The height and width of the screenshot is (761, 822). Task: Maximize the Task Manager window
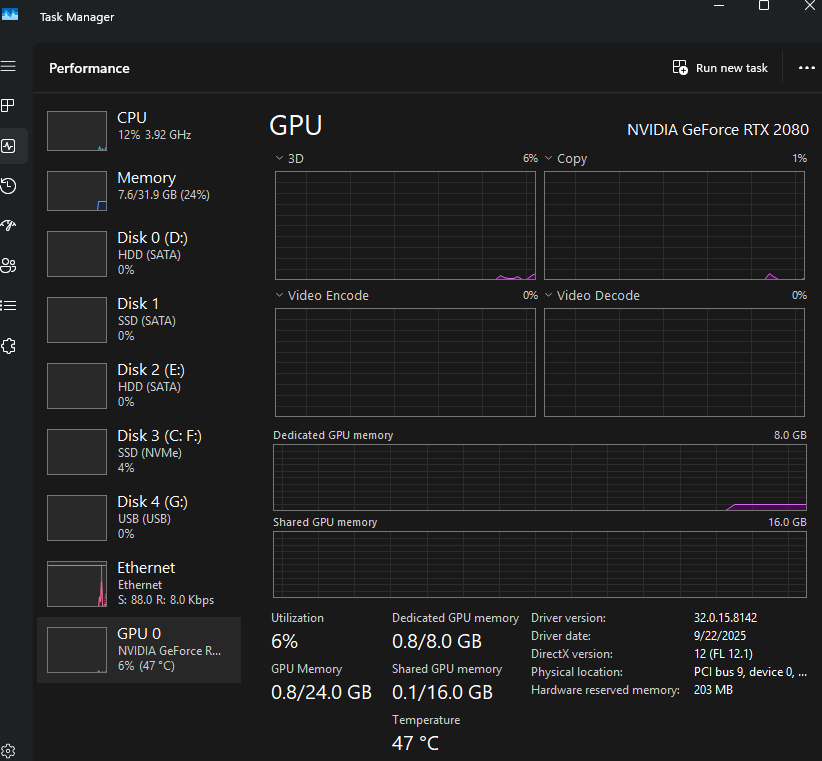(x=764, y=6)
